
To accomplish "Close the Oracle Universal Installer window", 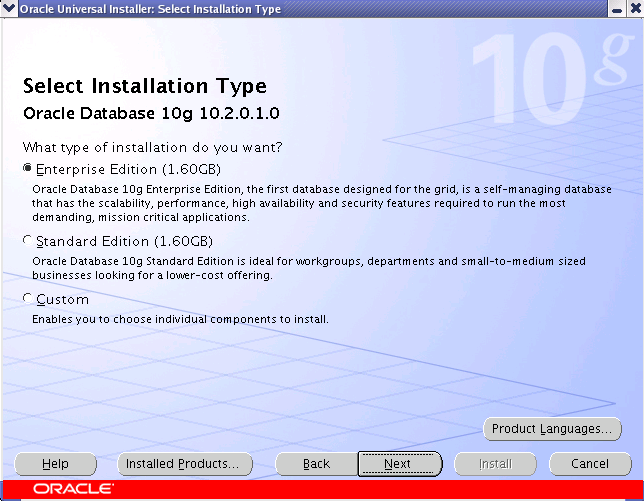I will 635,9.
